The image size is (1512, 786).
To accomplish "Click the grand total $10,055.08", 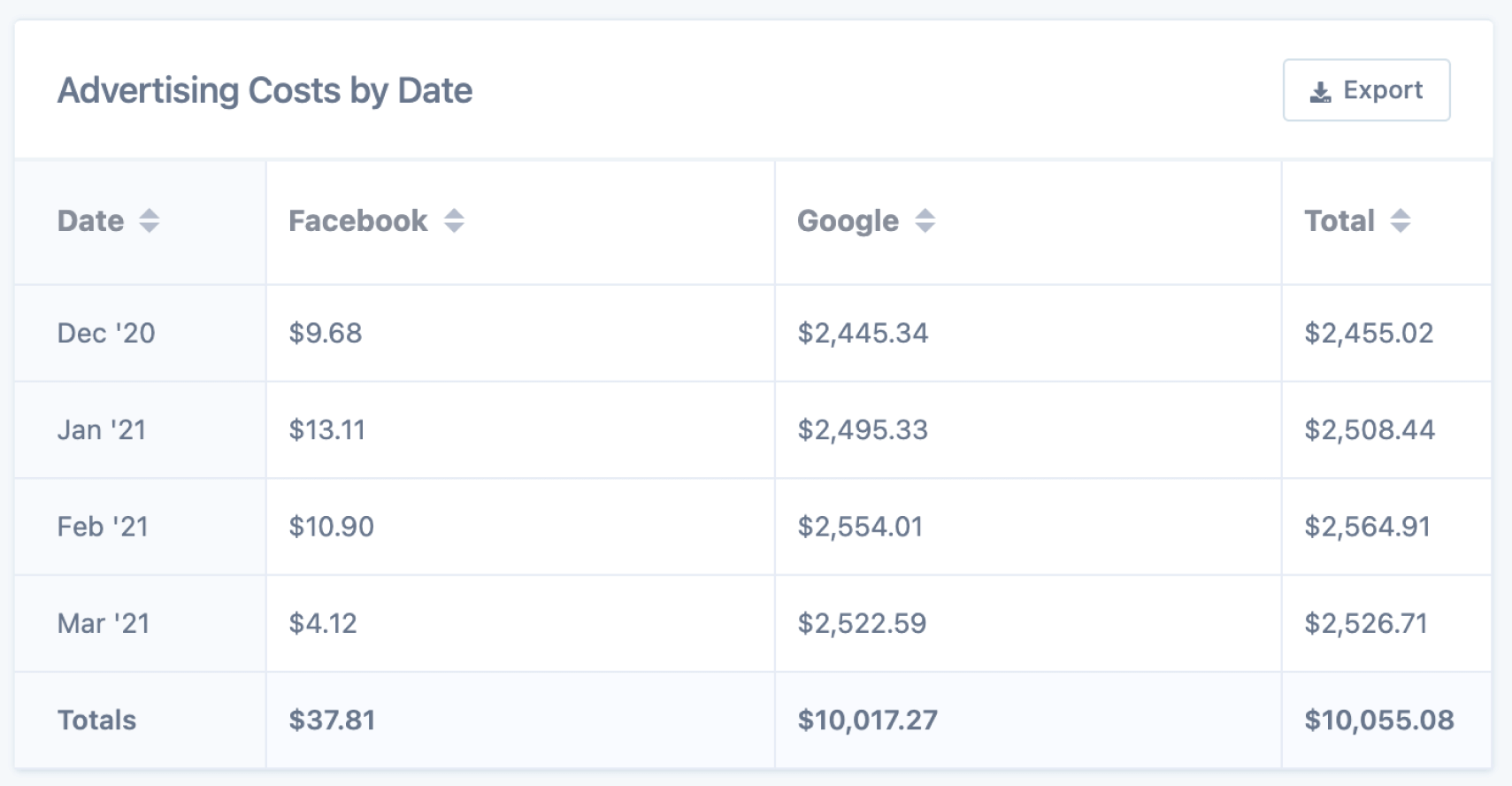I will (1379, 720).
